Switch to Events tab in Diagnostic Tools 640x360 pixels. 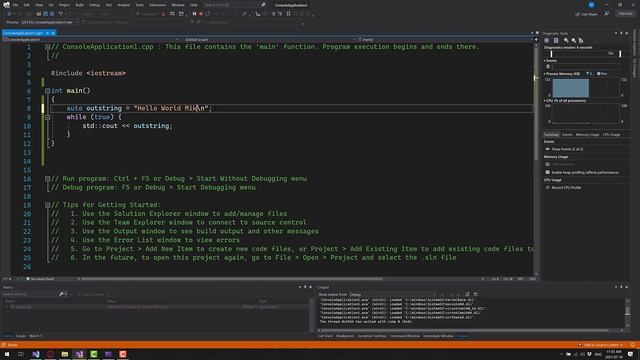(567, 135)
